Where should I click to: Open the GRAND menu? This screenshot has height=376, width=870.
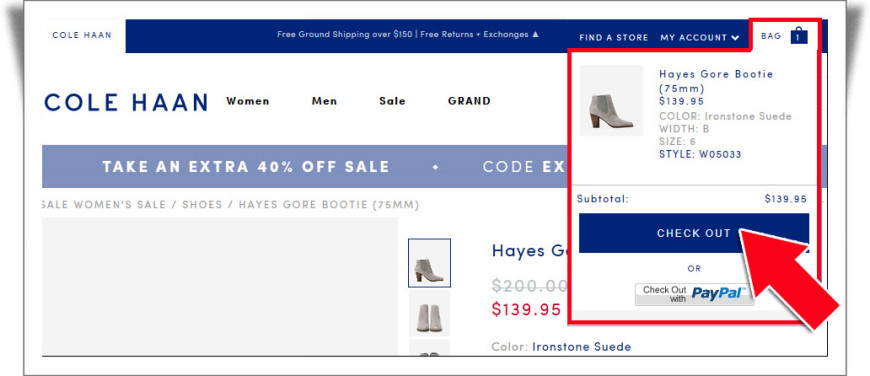tap(469, 101)
